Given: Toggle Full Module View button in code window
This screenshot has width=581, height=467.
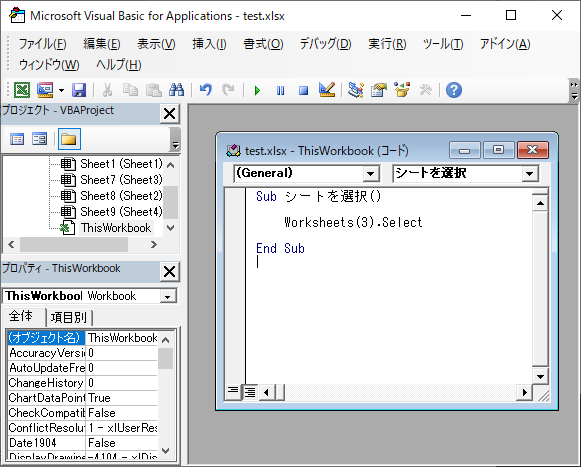Looking at the screenshot, I should pyautogui.click(x=250, y=392).
